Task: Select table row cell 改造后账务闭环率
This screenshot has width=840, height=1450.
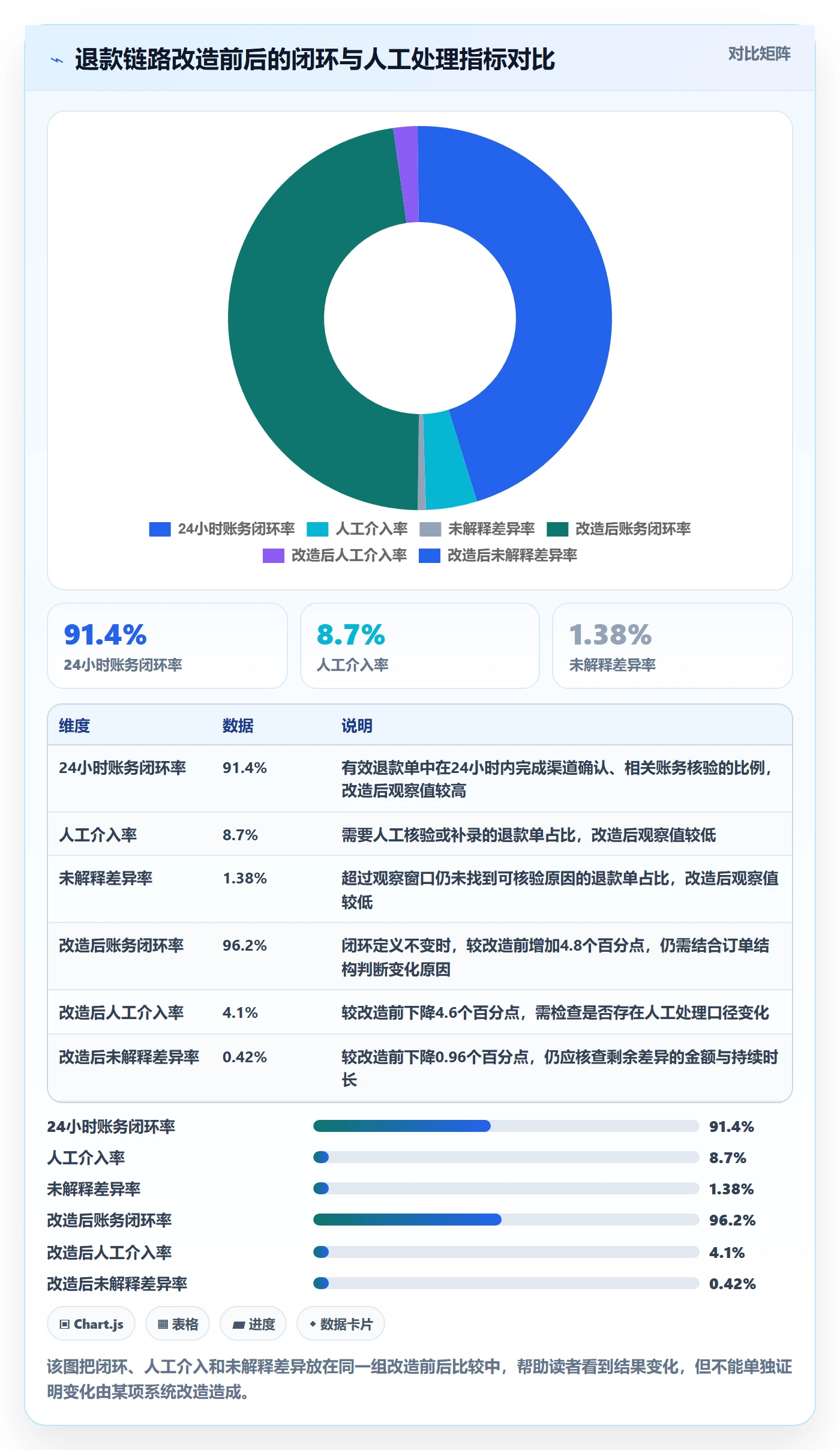Action: pos(121,945)
